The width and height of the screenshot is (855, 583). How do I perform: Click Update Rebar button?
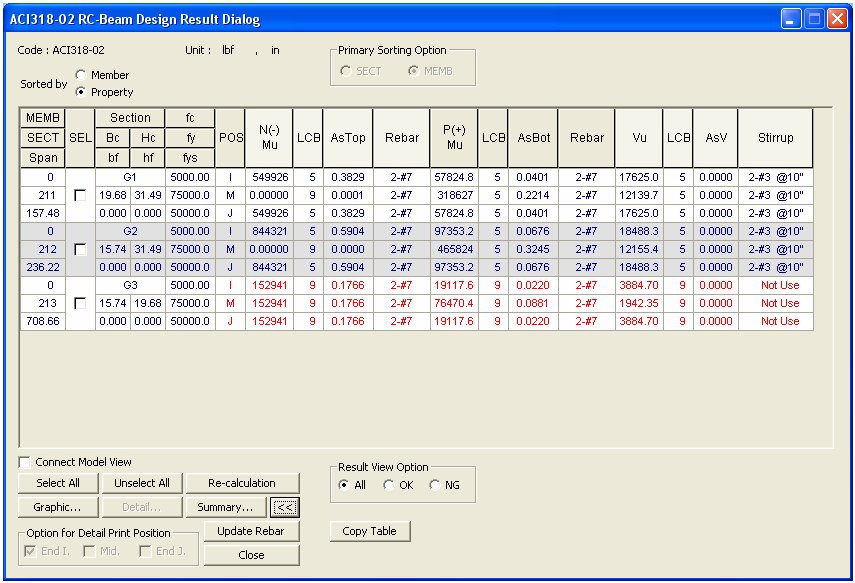click(x=251, y=531)
